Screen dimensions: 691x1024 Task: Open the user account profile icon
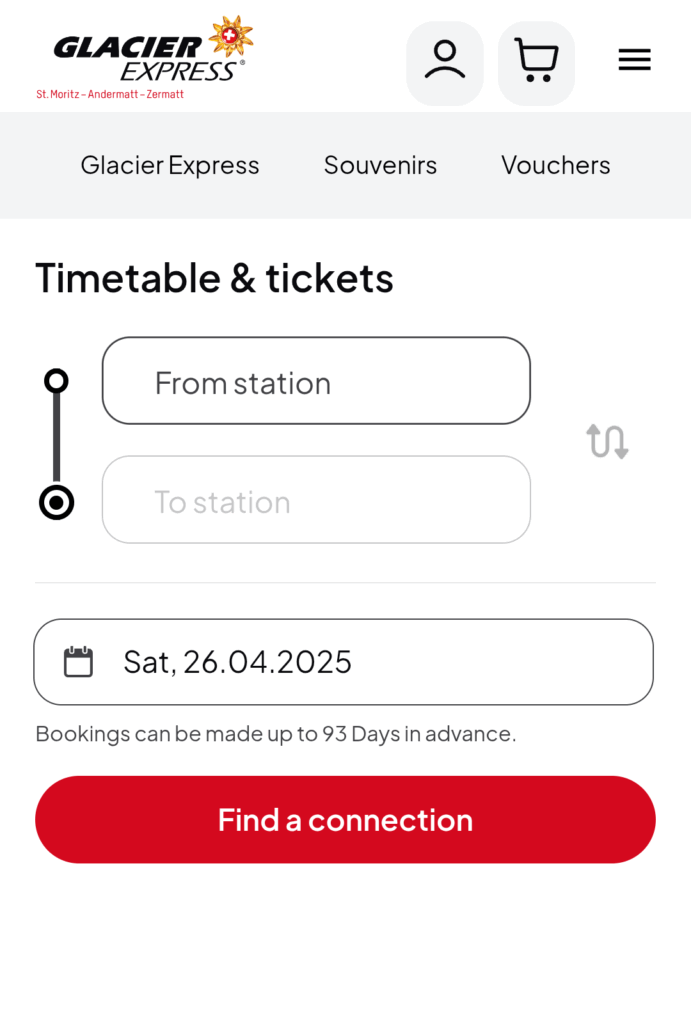pos(445,63)
